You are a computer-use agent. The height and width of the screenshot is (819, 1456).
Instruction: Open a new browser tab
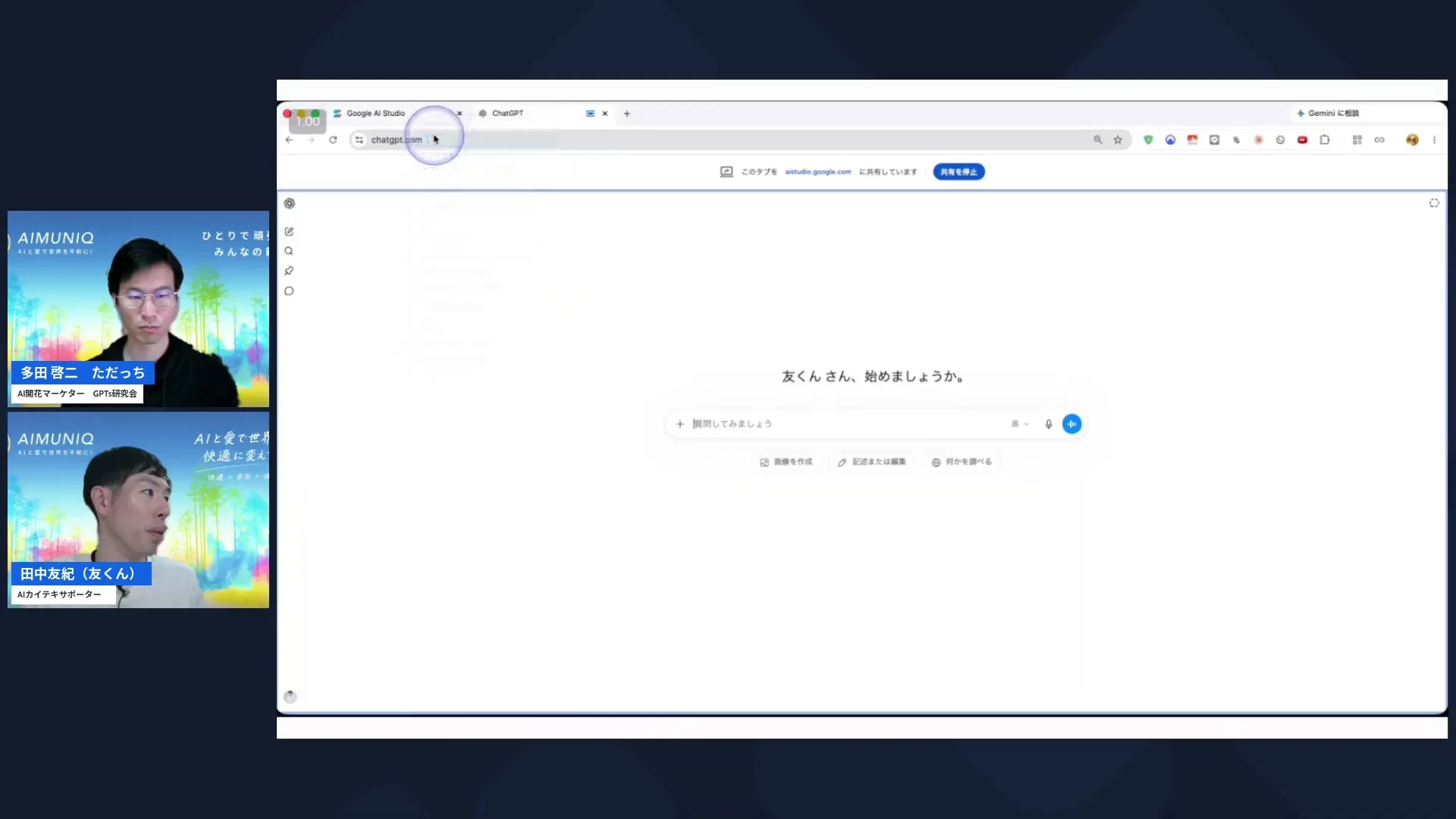(627, 114)
